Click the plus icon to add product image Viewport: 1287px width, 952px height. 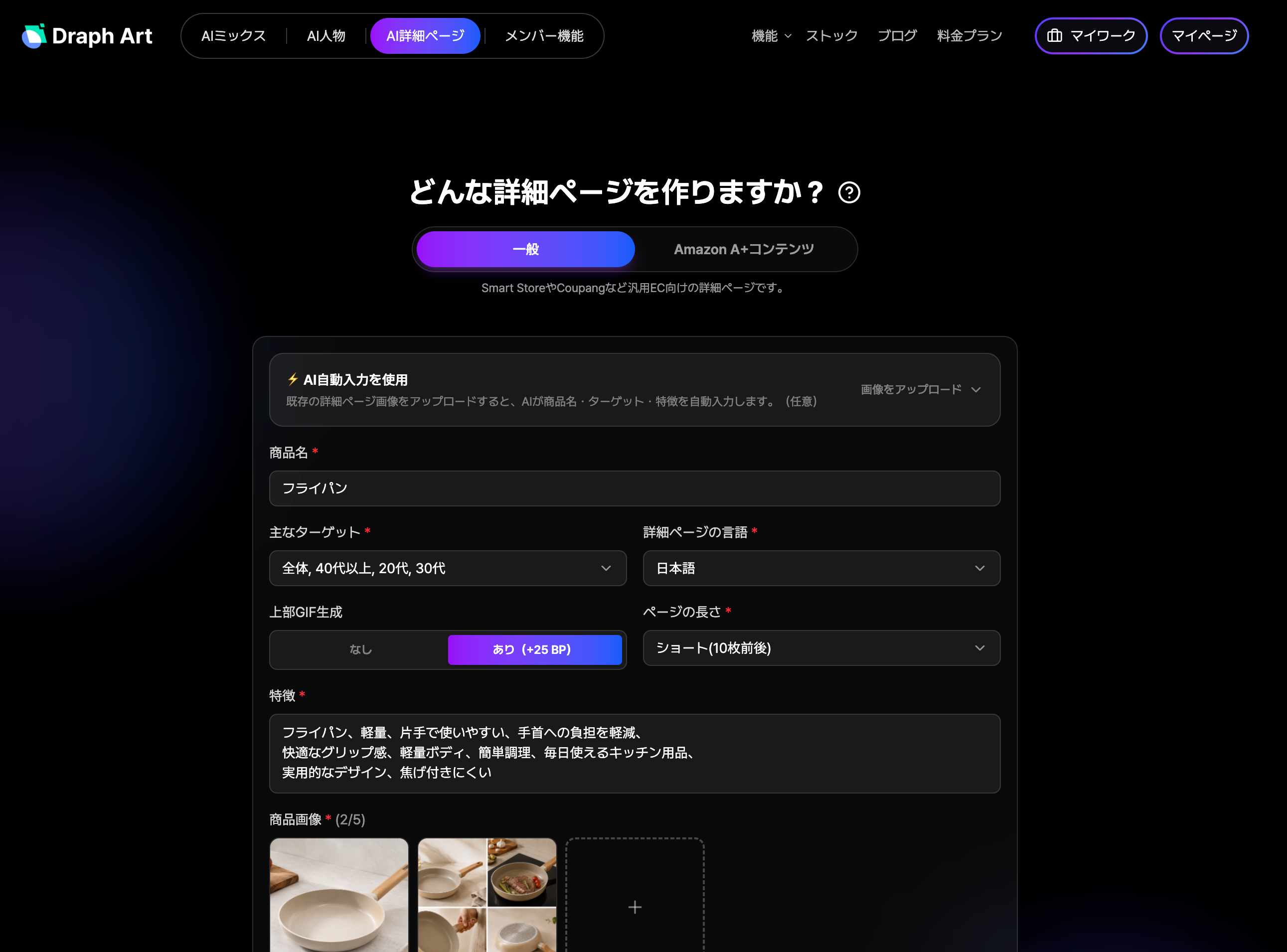635,907
